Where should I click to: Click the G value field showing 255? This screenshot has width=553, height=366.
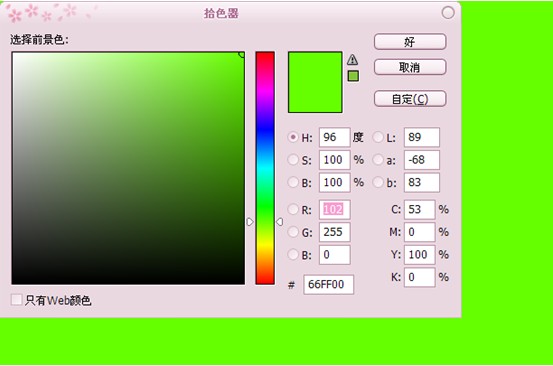pyautogui.click(x=334, y=232)
